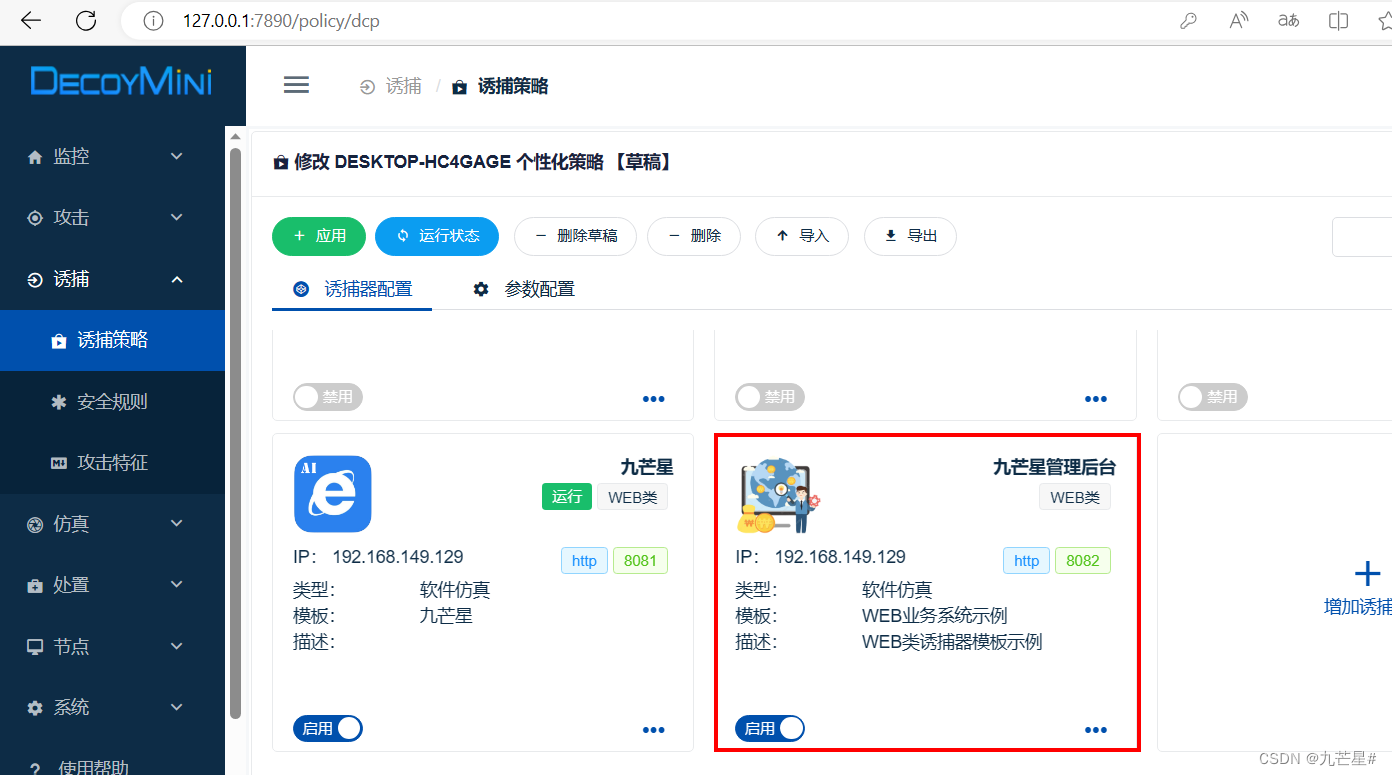This screenshot has height=775, width=1392.
Task: Select 诱捕策略 in sidebar
Action: [112, 340]
